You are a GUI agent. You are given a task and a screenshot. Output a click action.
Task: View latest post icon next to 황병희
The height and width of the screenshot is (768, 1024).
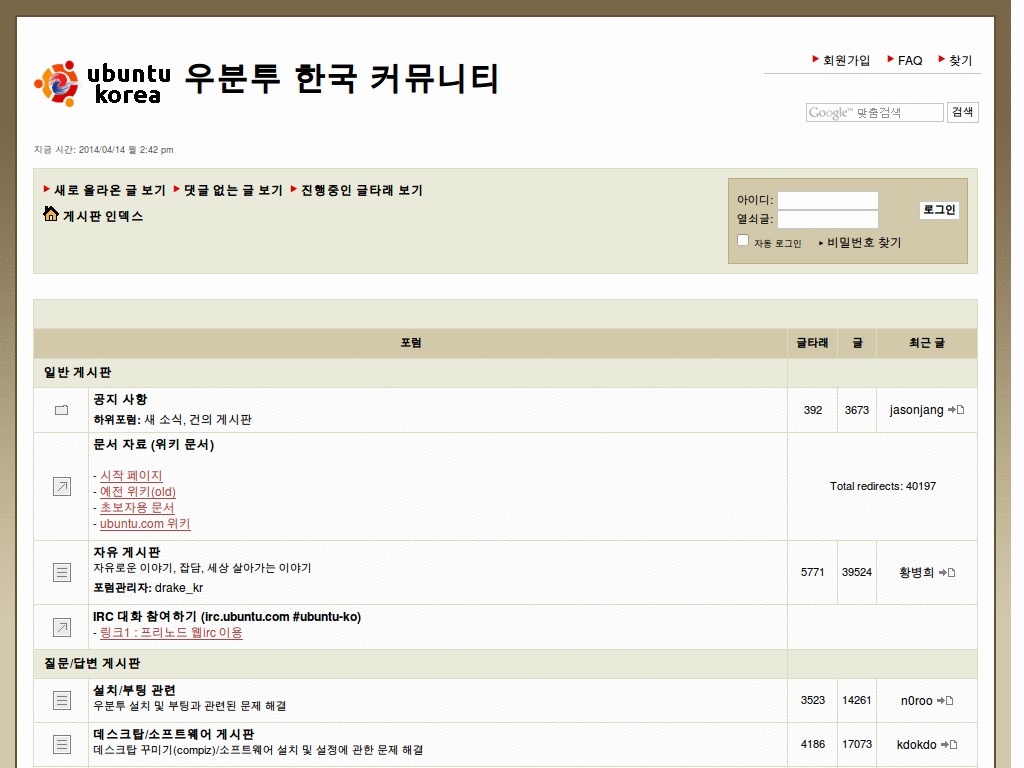[x=947, y=573]
